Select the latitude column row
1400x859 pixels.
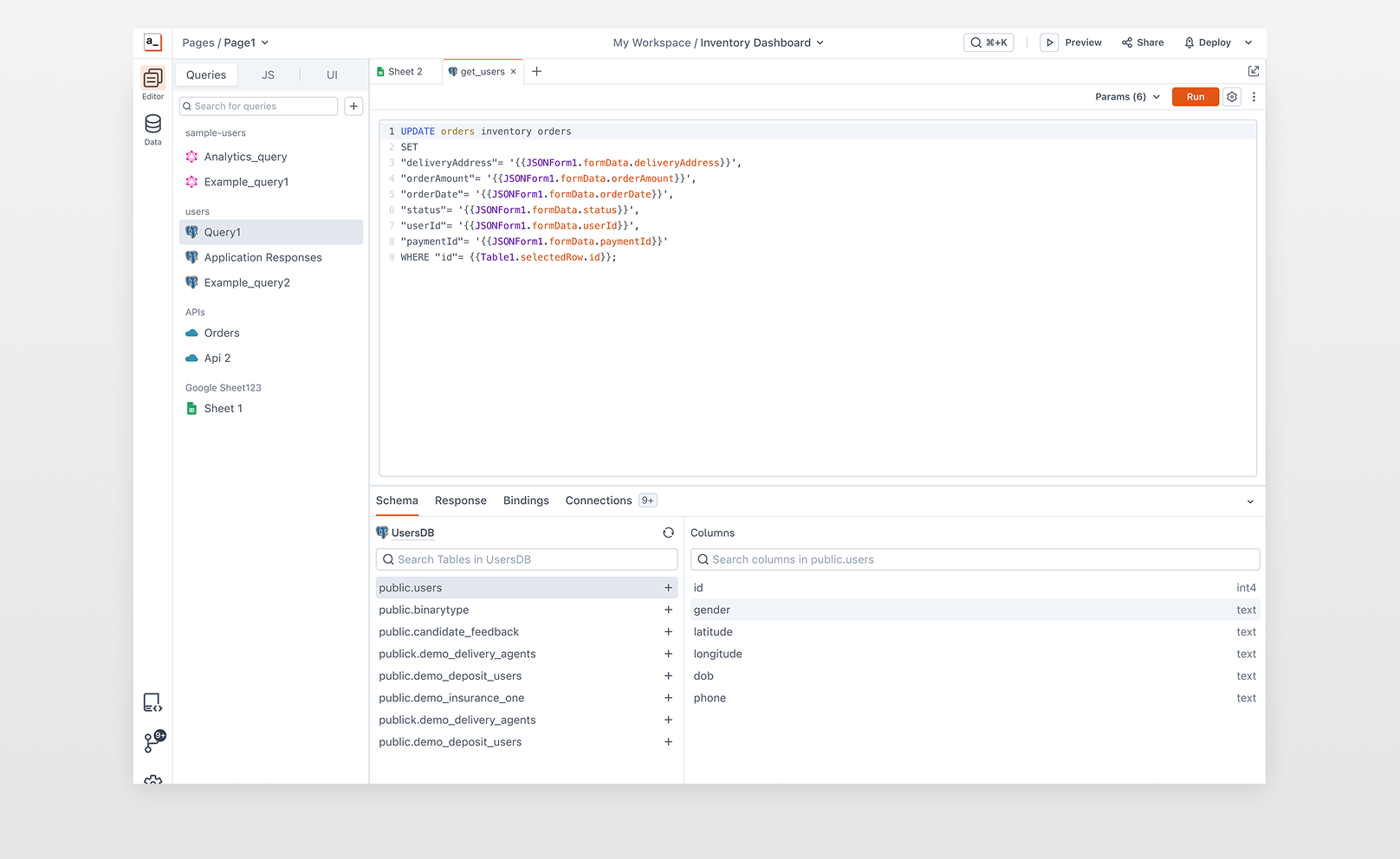pos(975,632)
